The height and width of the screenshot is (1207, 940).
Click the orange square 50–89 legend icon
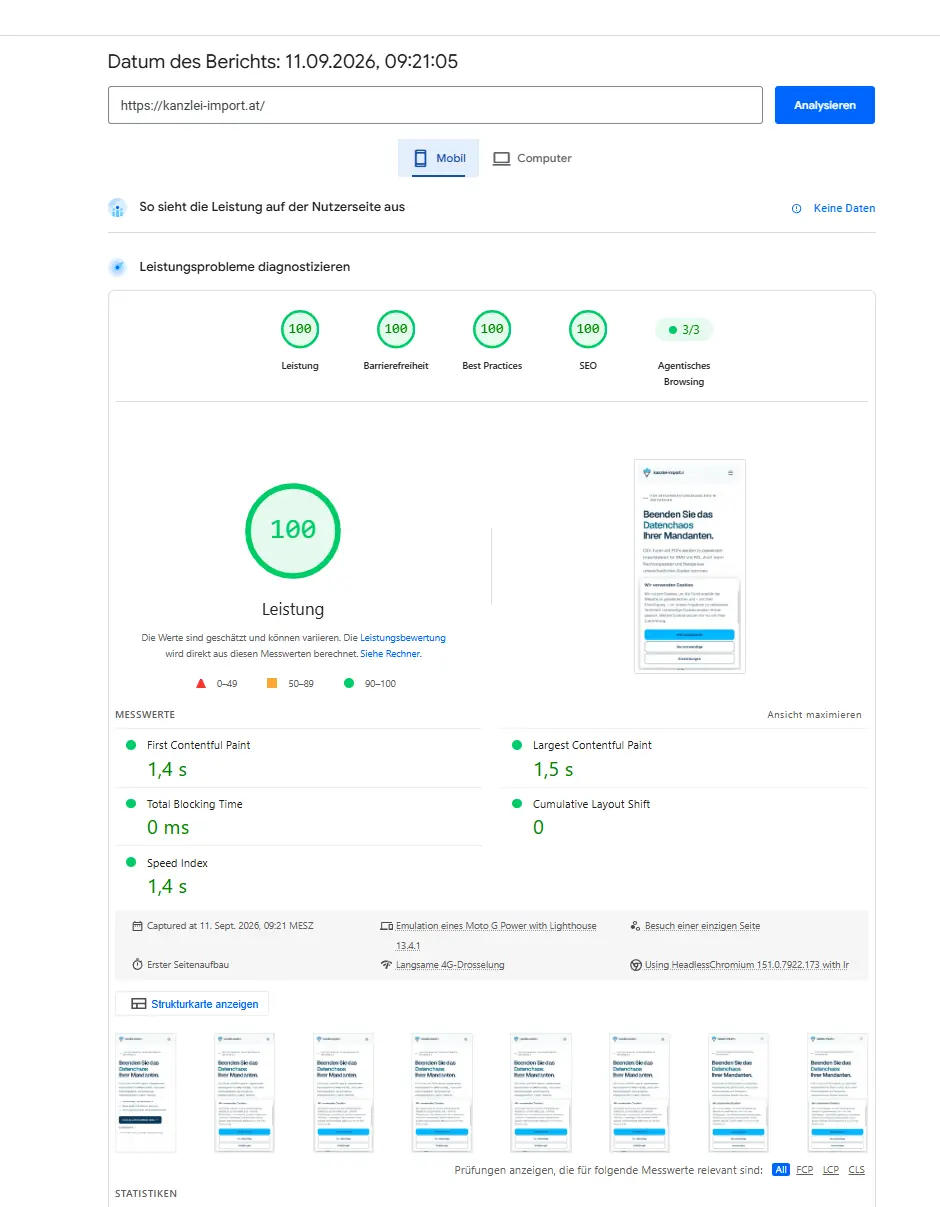272,683
